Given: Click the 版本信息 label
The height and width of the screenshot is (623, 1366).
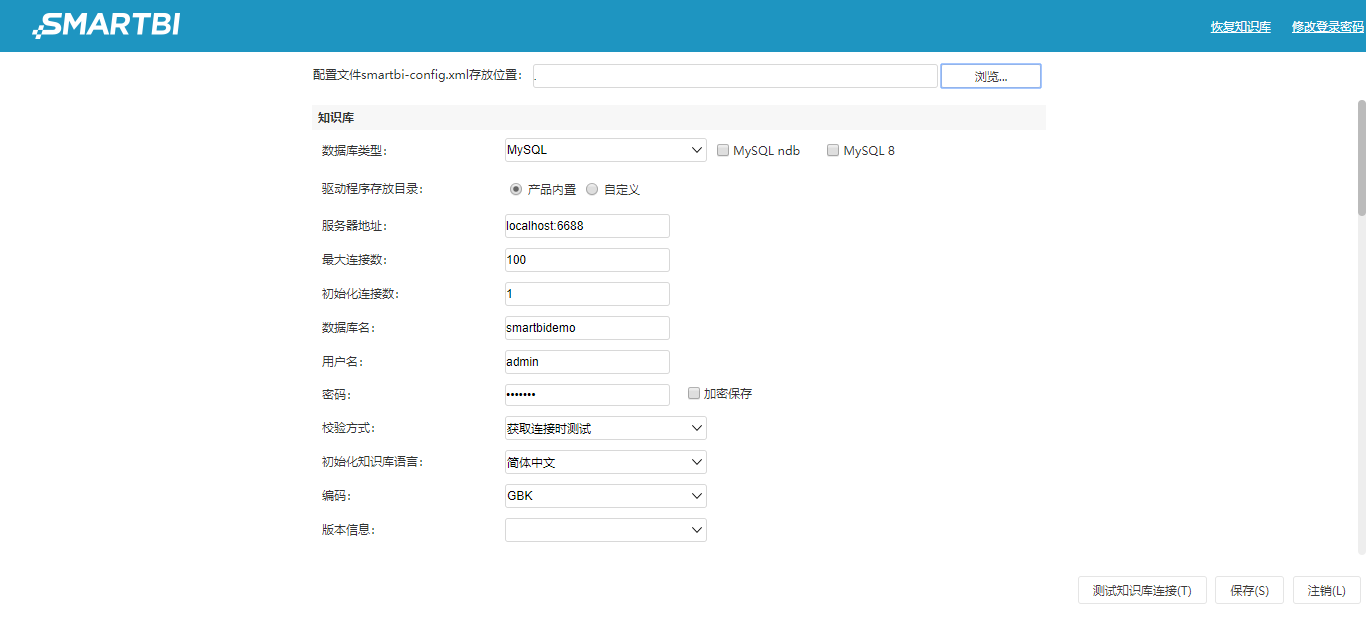Looking at the screenshot, I should (348, 530).
